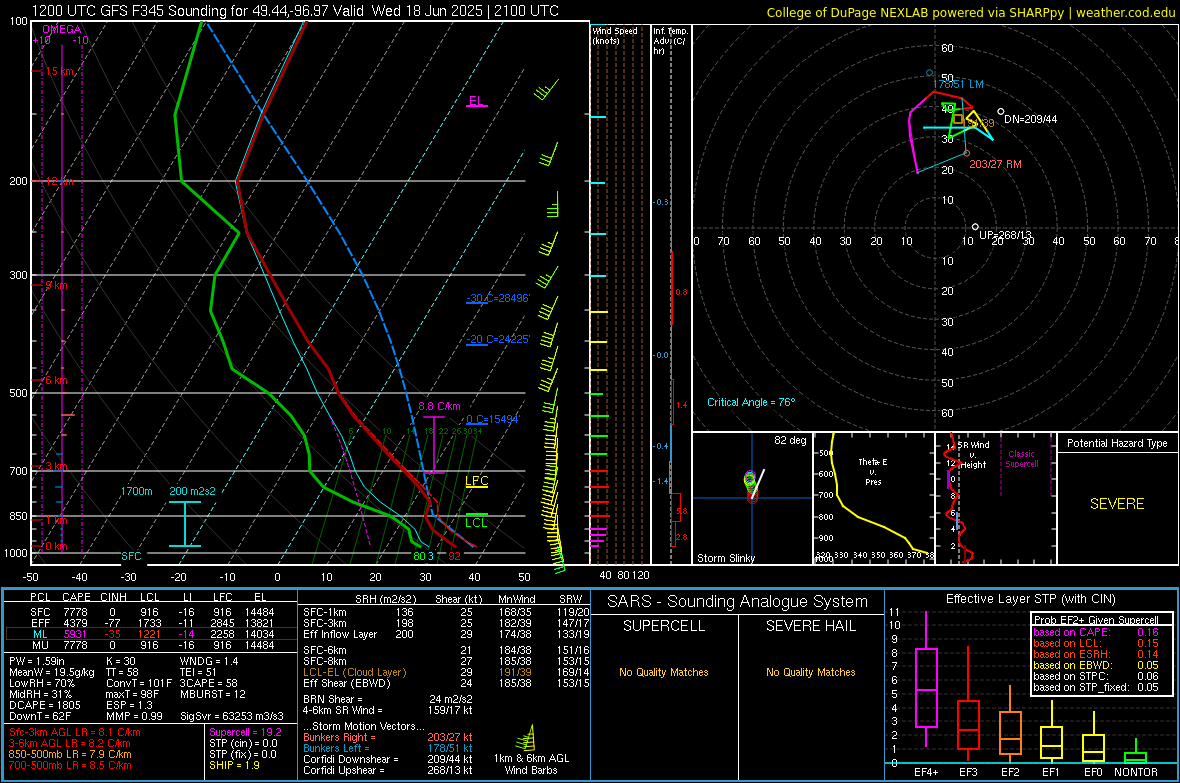Click the 'based on CAPE:' probability row
This screenshot has width=1180, height=783.
pos(1096,632)
